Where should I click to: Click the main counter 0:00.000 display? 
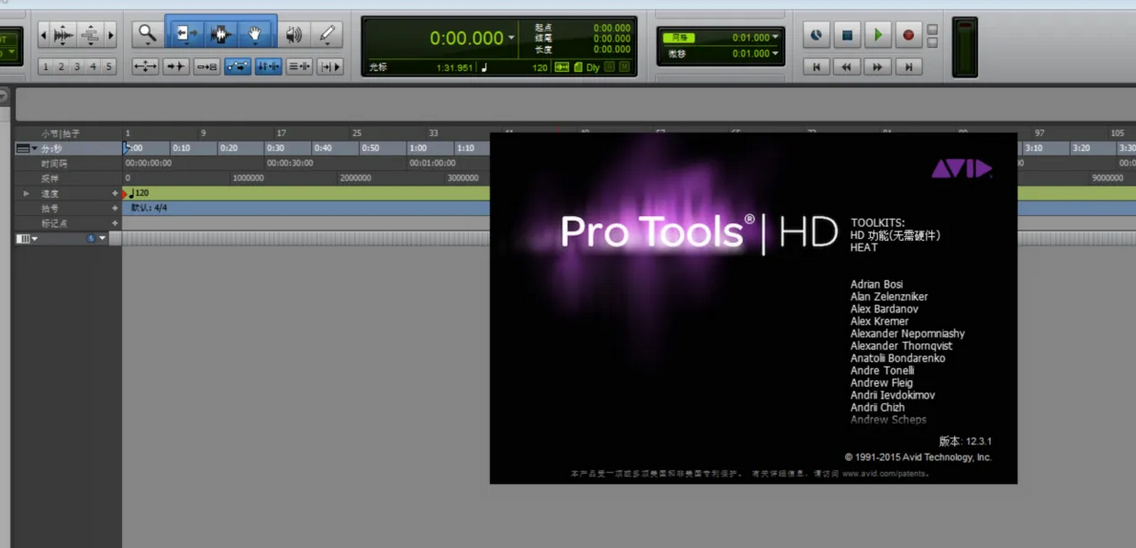[467, 38]
